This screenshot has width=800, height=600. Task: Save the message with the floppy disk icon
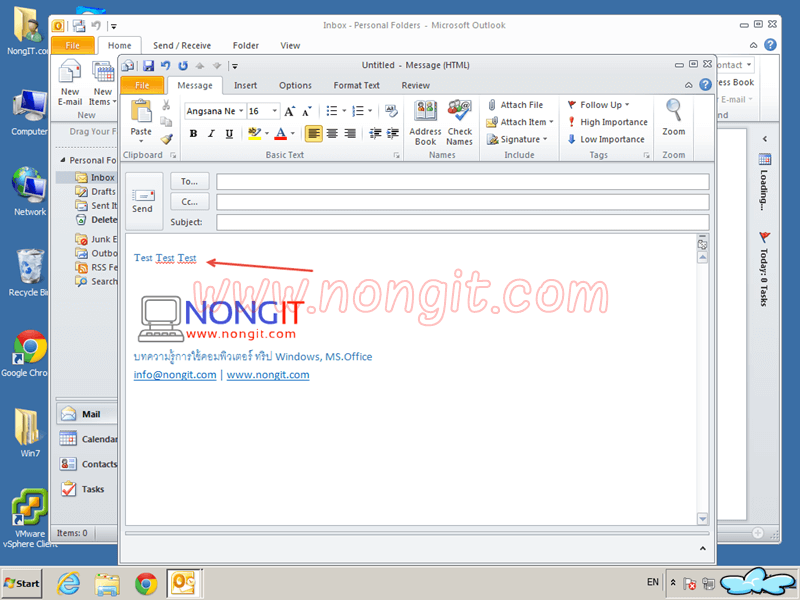[x=148, y=65]
